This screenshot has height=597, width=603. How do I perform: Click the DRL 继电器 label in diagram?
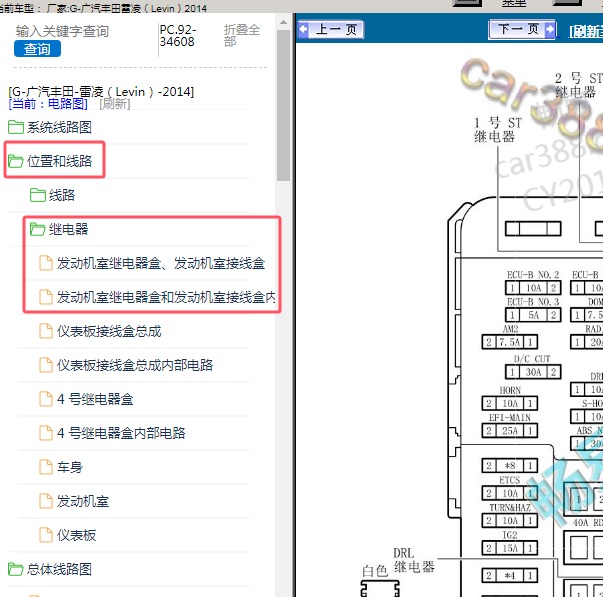point(414,560)
